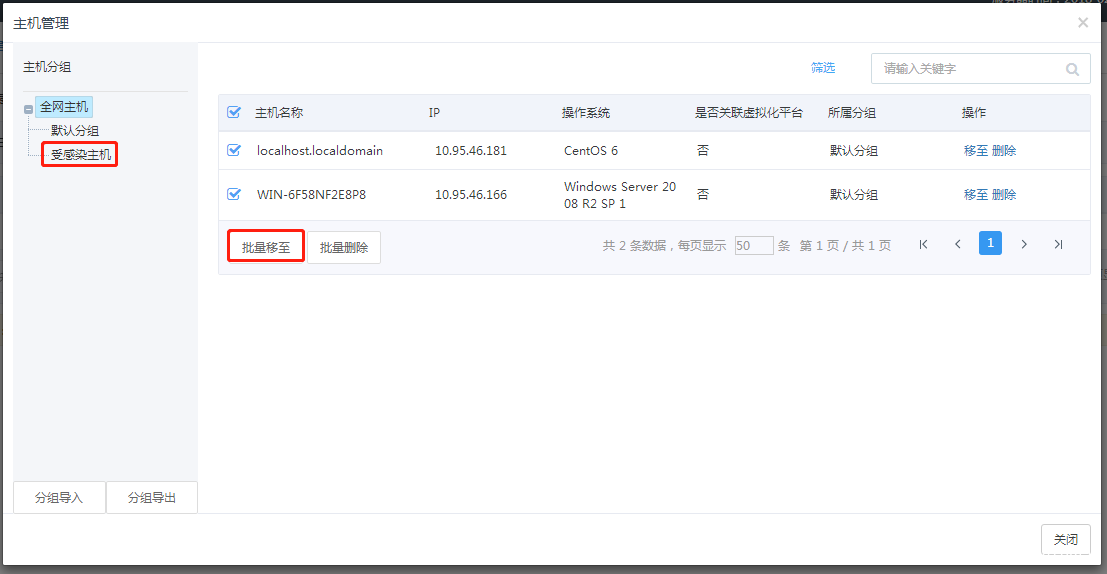
Task: Click 批量删除 button
Action: click(344, 247)
